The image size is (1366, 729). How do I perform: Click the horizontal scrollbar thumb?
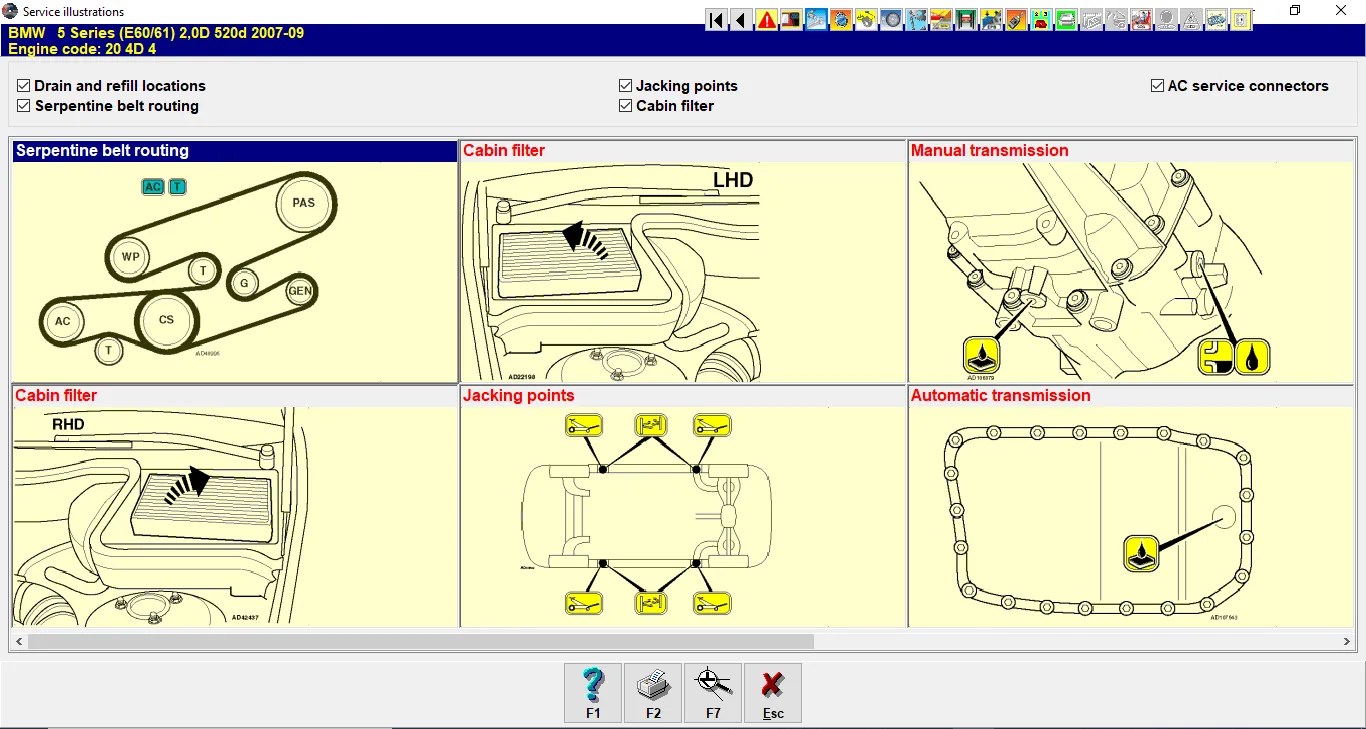[421, 641]
